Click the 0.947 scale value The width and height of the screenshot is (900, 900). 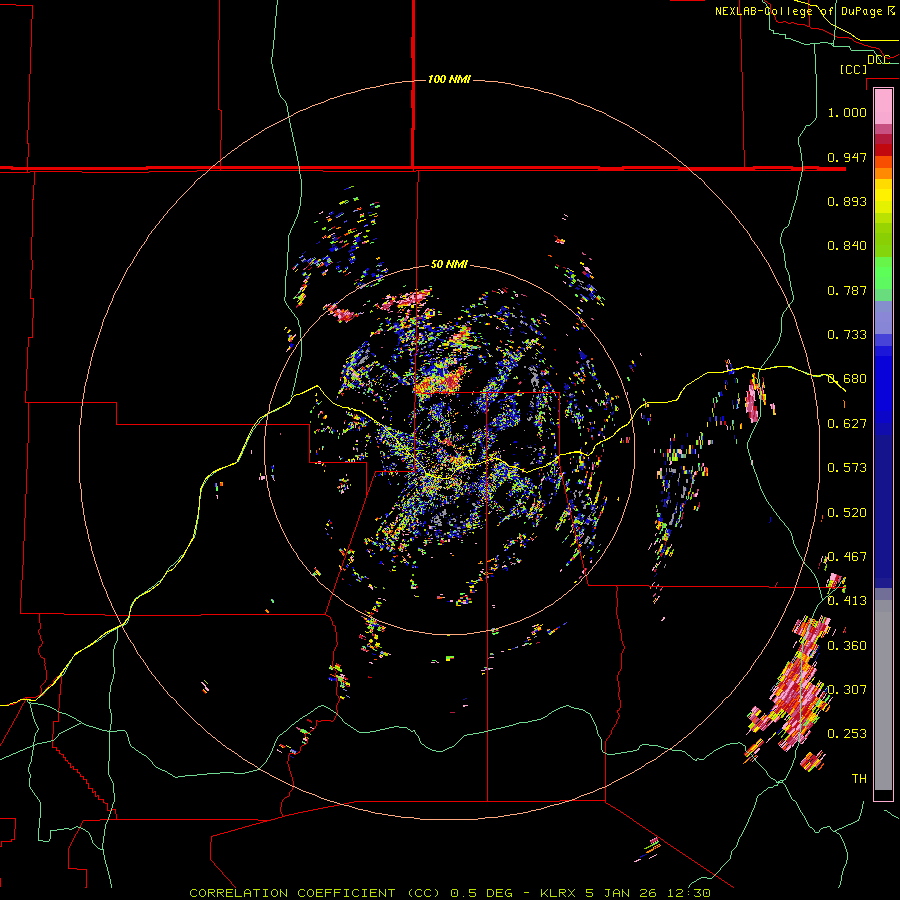(847, 157)
